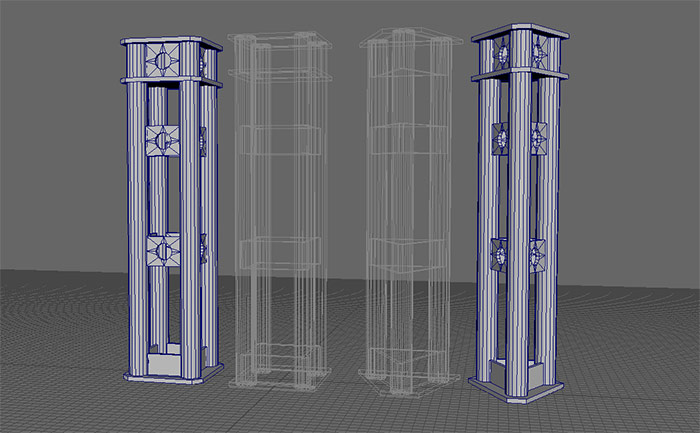Click the top cap of the right wireframe pillar

pos(398,40)
